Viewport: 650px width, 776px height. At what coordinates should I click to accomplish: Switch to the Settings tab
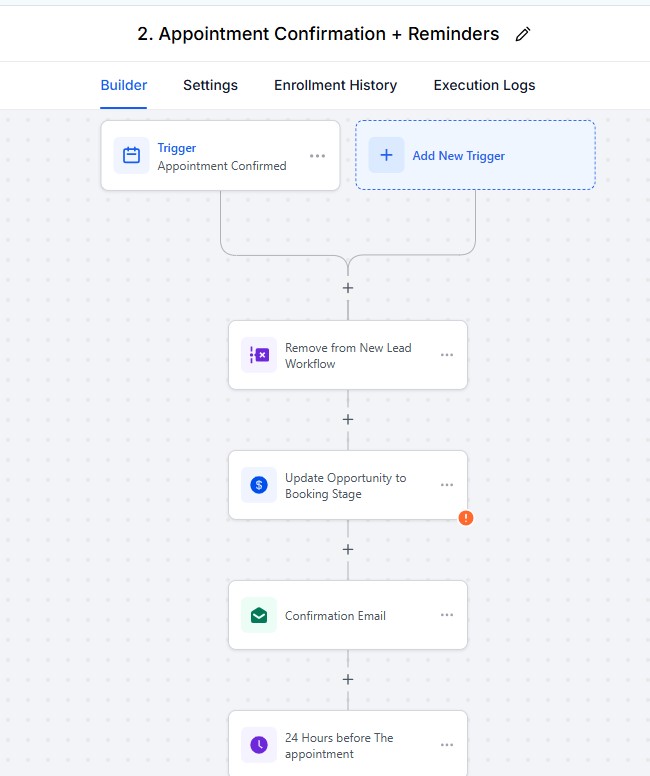(210, 85)
